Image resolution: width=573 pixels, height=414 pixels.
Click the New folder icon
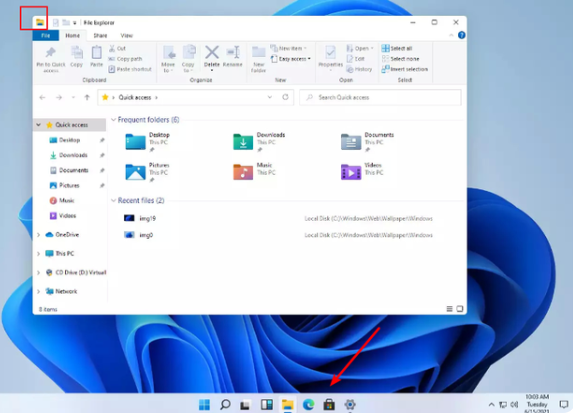point(258,52)
